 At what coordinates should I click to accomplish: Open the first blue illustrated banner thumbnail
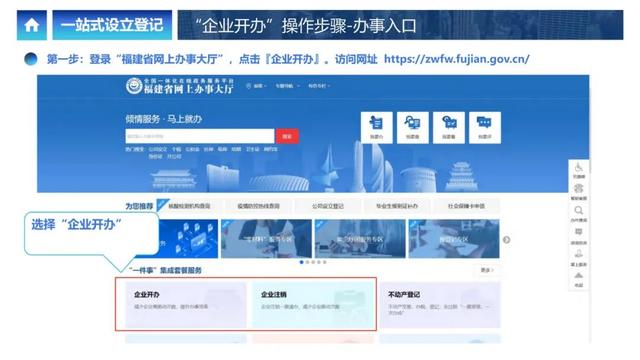tap(188, 239)
